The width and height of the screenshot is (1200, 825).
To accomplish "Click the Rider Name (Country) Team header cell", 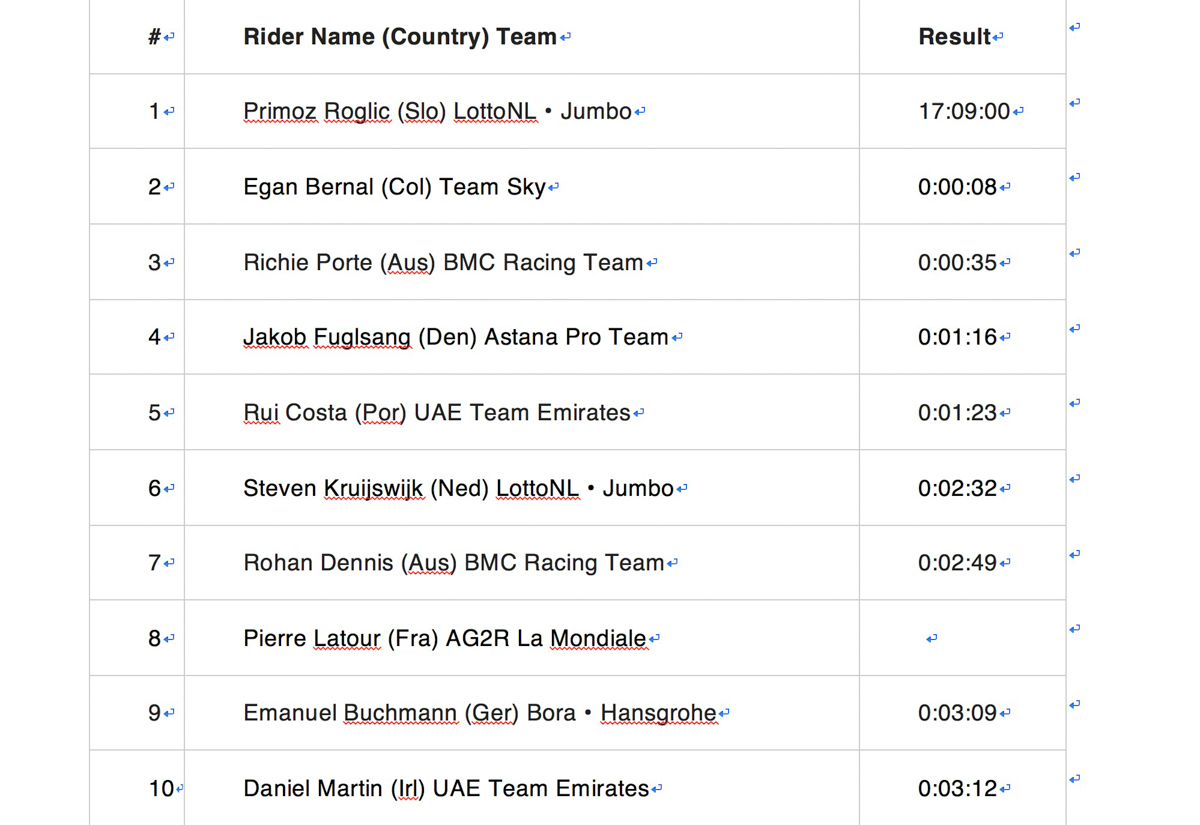I will coord(521,37).
